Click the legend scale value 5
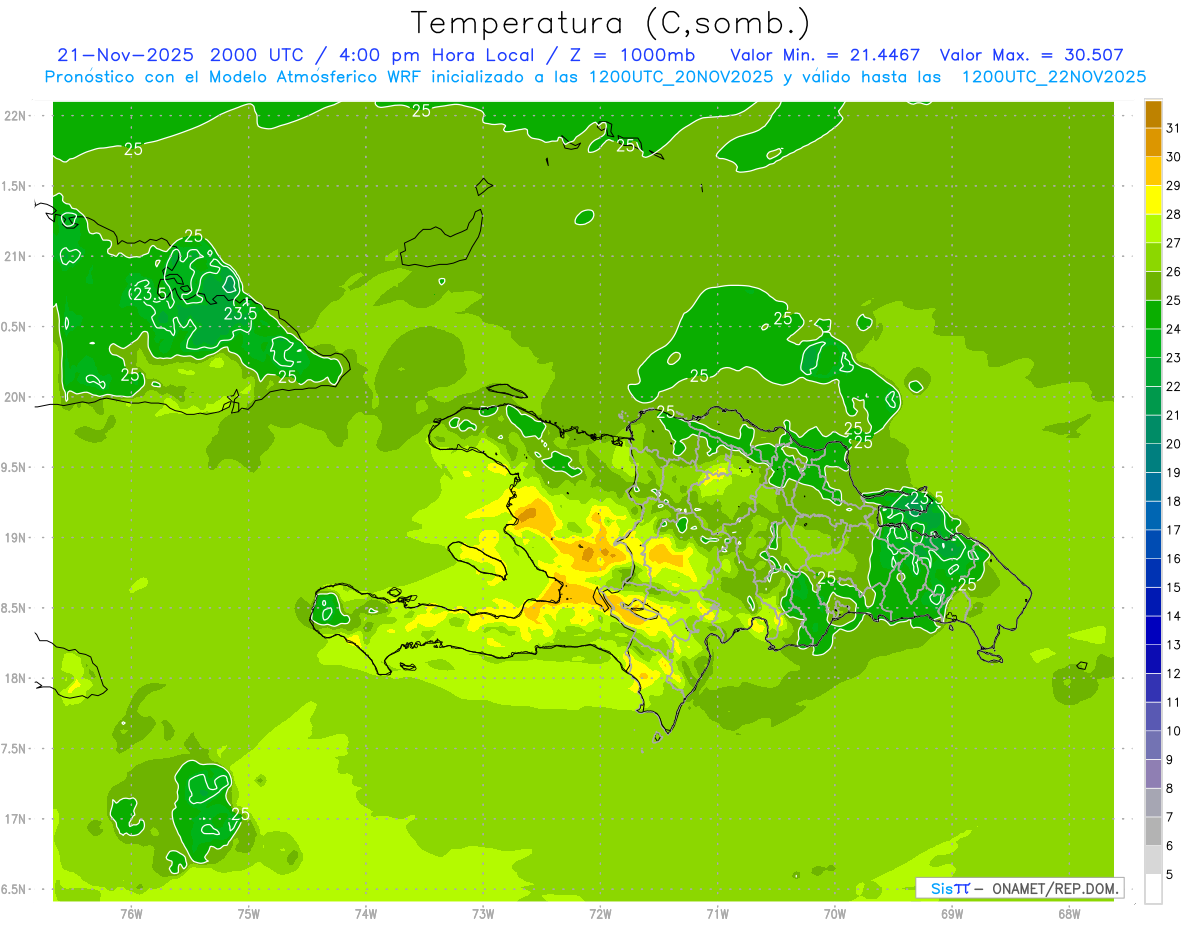1200x927 pixels. [1170, 874]
